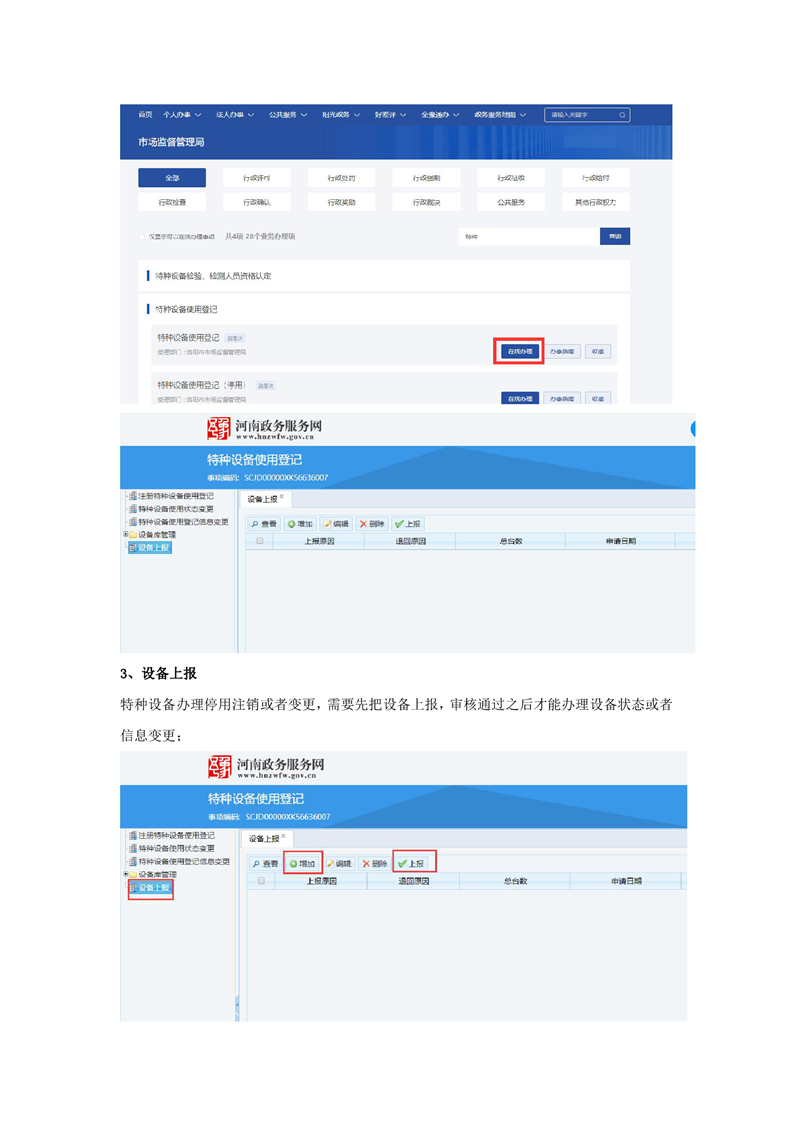Open the 好差评 dropdown menu
The height and width of the screenshot is (1122, 793).
(x=390, y=114)
